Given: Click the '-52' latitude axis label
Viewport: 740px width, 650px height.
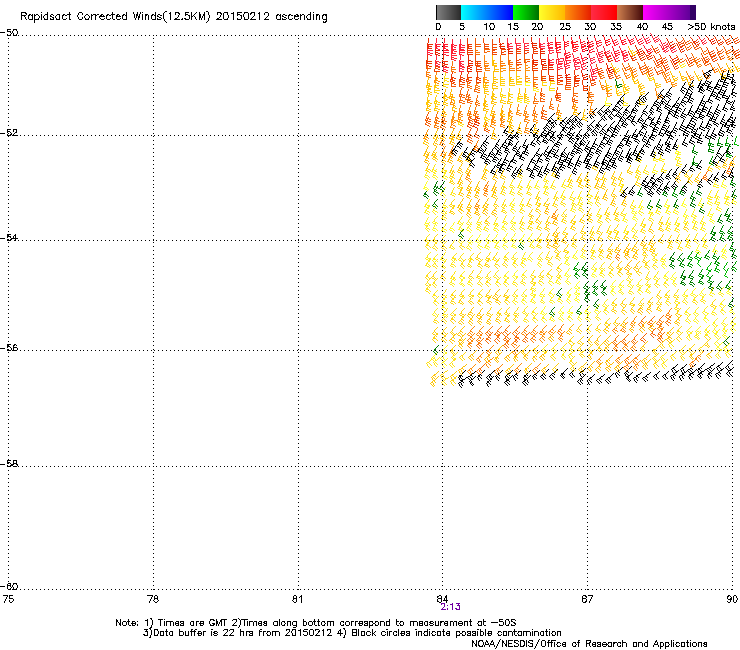Looking at the screenshot, I should 9,133.
